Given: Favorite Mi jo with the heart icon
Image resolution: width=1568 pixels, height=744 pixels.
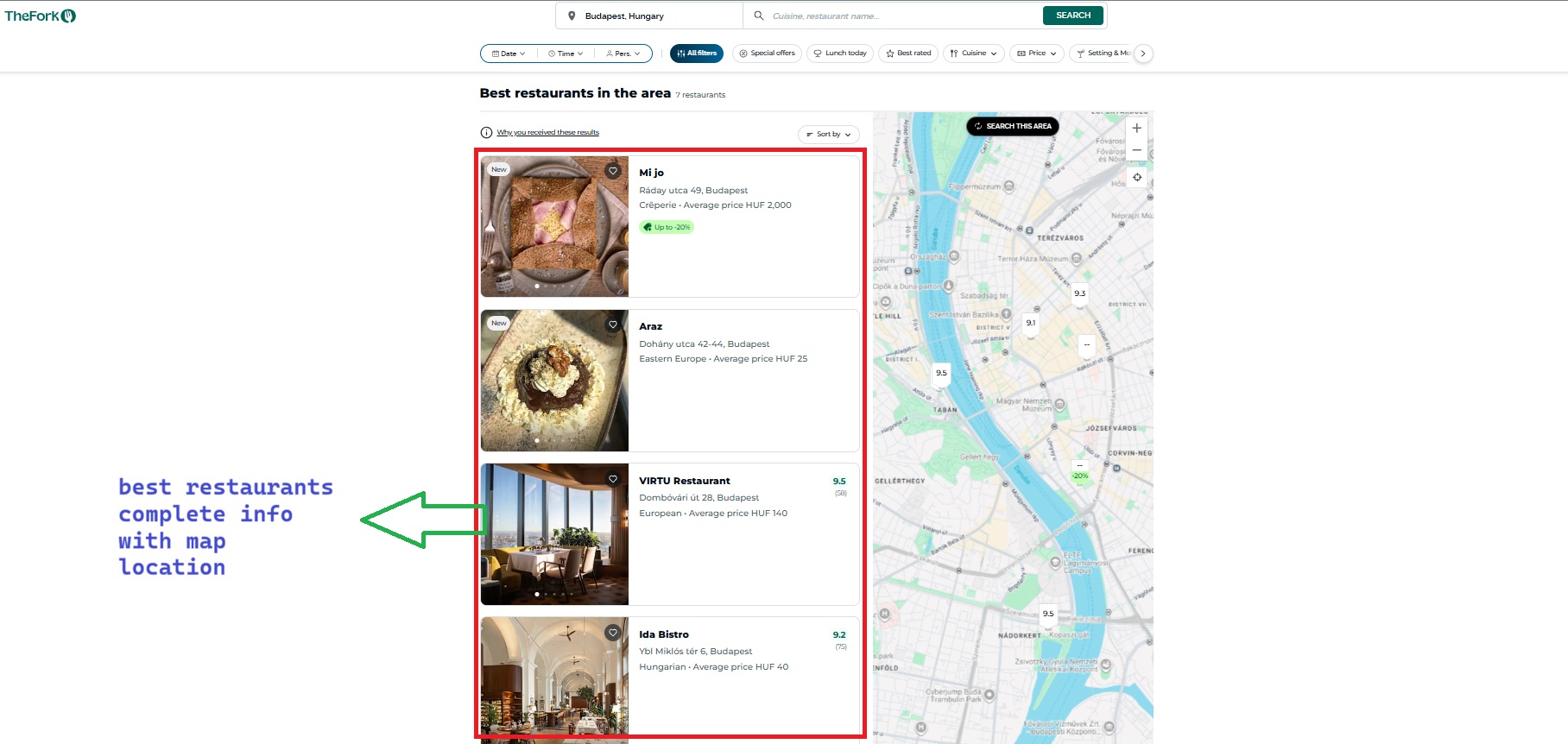Looking at the screenshot, I should [613, 171].
